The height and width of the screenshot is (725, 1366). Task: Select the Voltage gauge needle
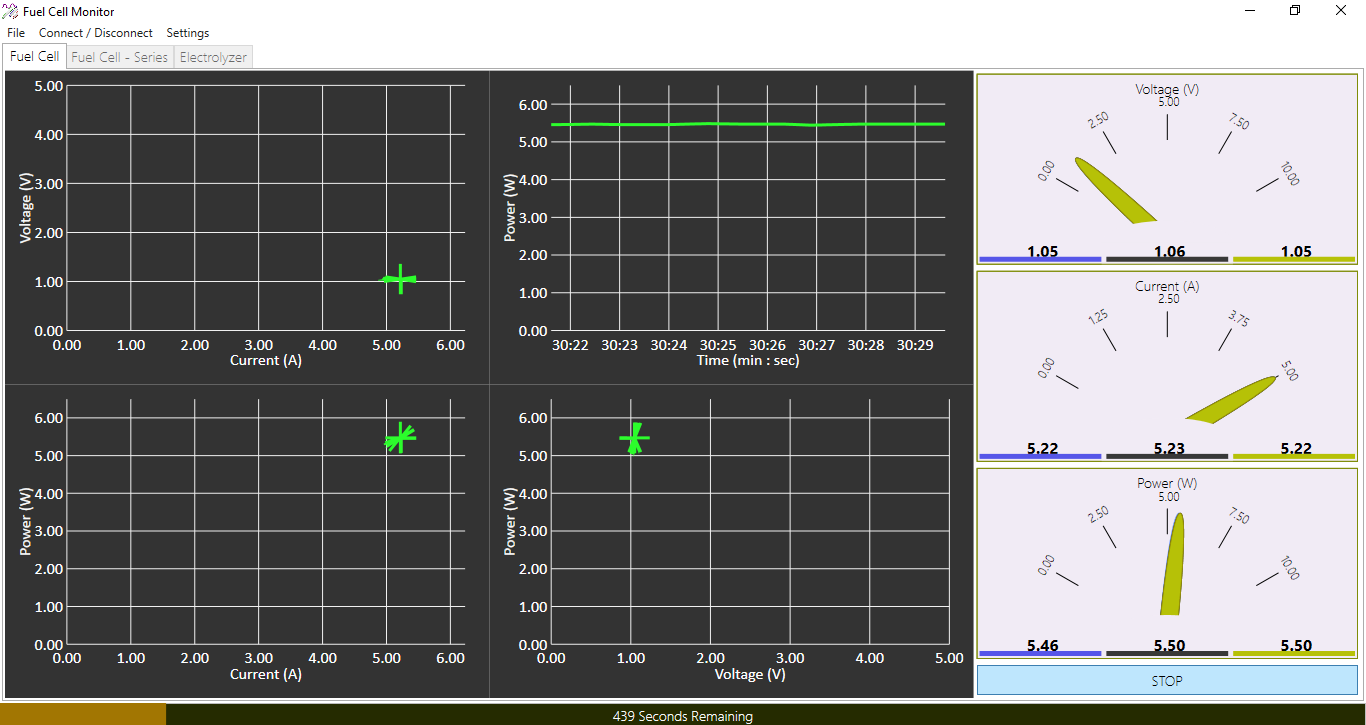[x=1113, y=190]
